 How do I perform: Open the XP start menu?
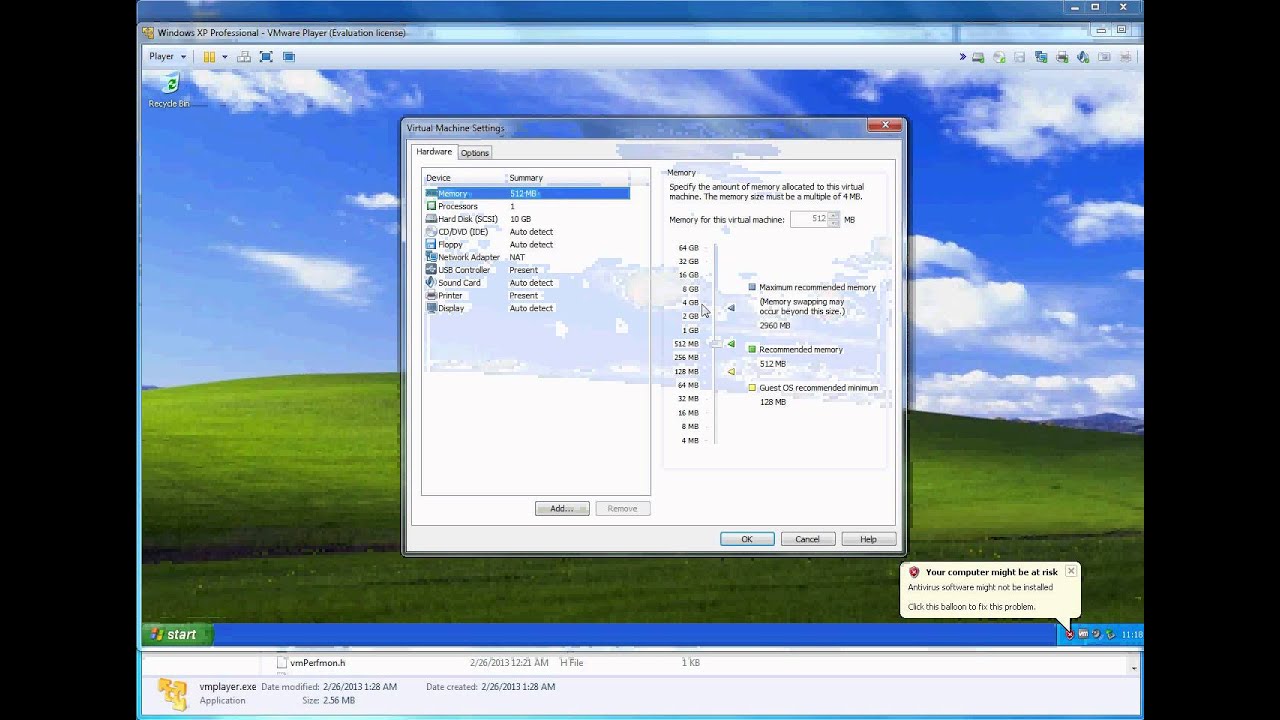[177, 634]
